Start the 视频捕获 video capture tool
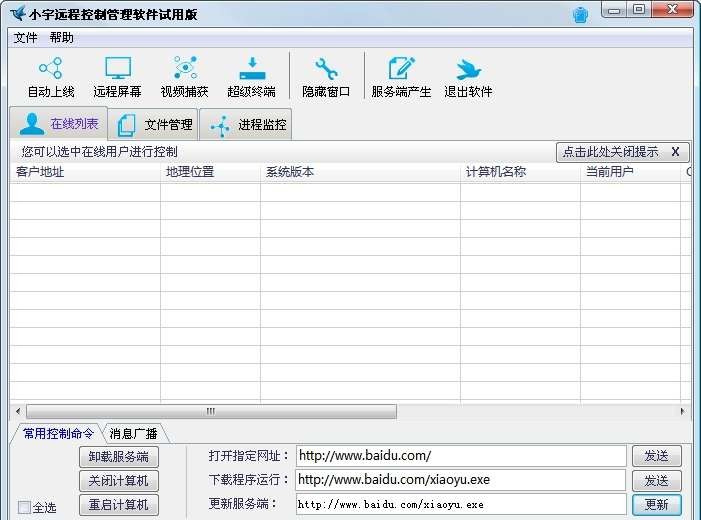Viewport: 701px width, 520px height. coord(184,77)
